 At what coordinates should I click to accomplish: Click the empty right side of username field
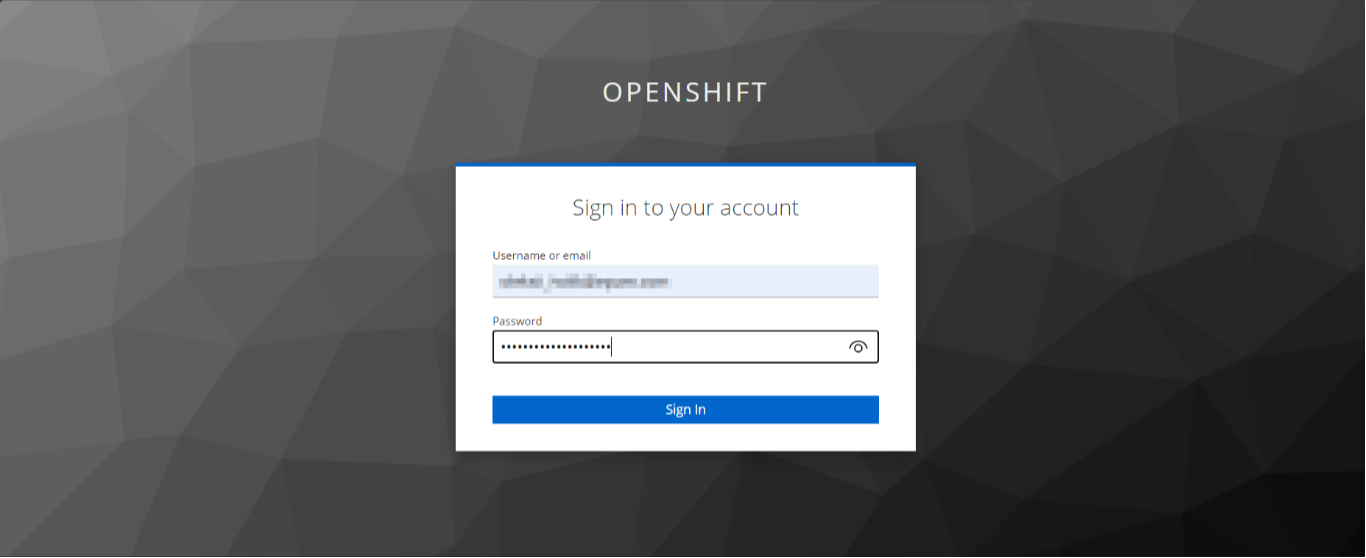(790, 281)
